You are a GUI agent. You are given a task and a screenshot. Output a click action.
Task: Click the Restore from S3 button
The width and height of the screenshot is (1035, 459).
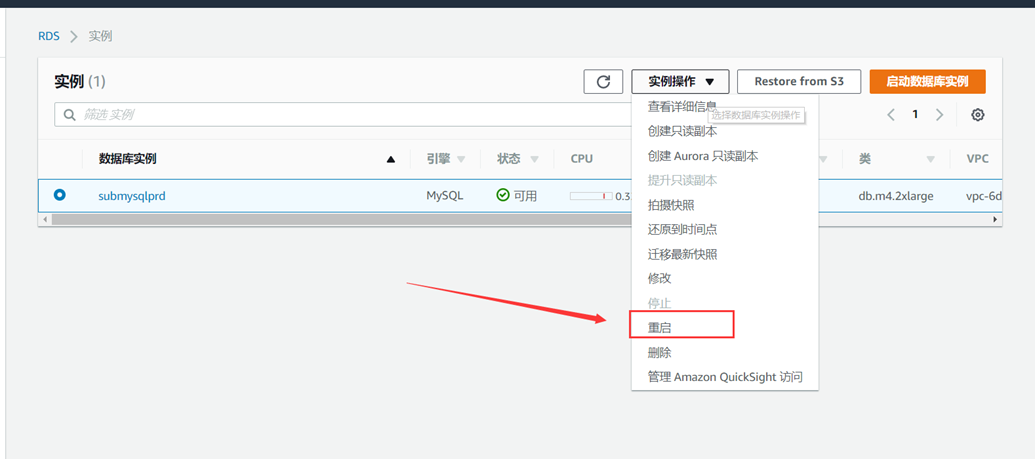(798, 82)
